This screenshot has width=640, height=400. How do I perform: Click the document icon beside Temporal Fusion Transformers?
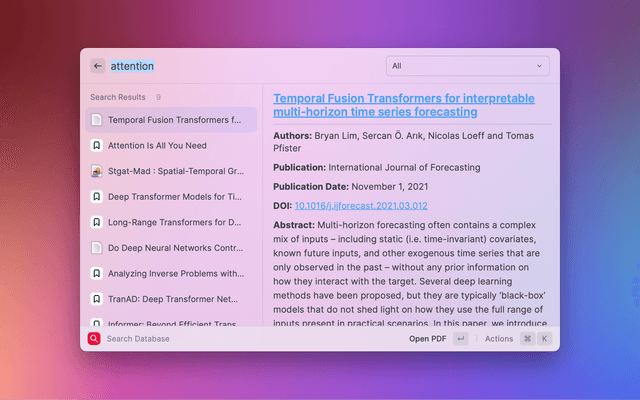coord(96,120)
